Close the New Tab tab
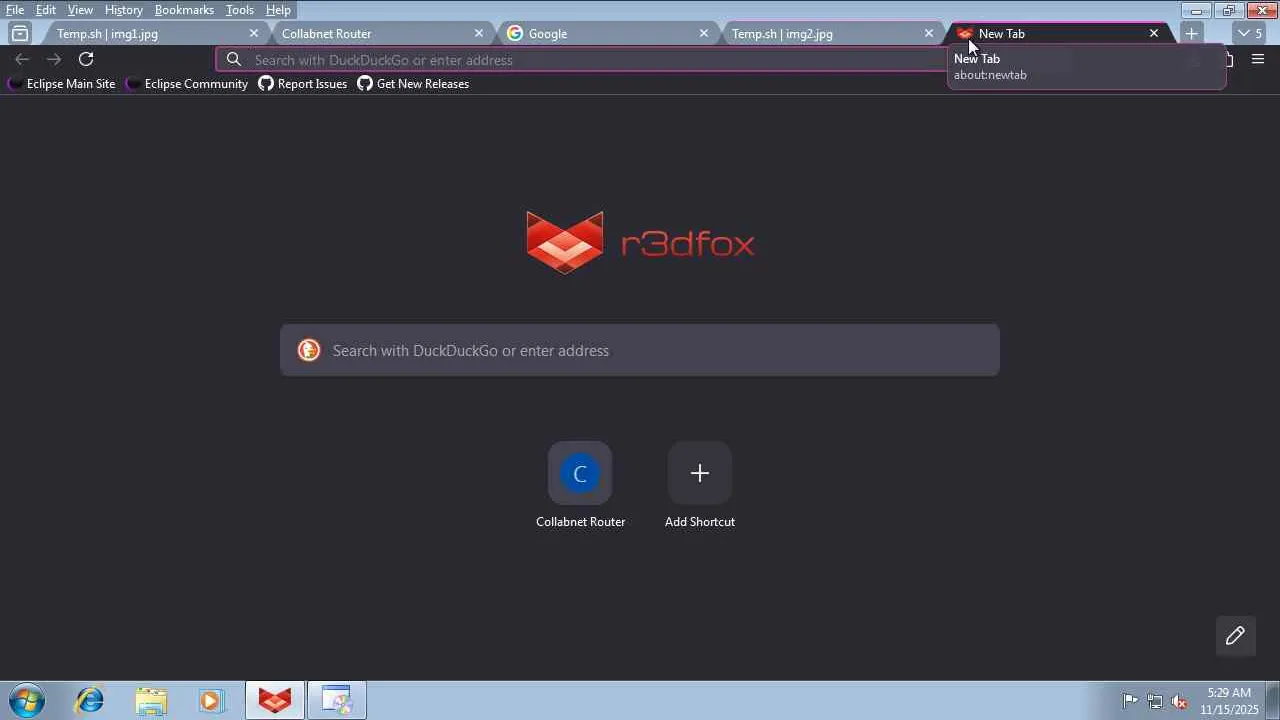 point(1154,33)
